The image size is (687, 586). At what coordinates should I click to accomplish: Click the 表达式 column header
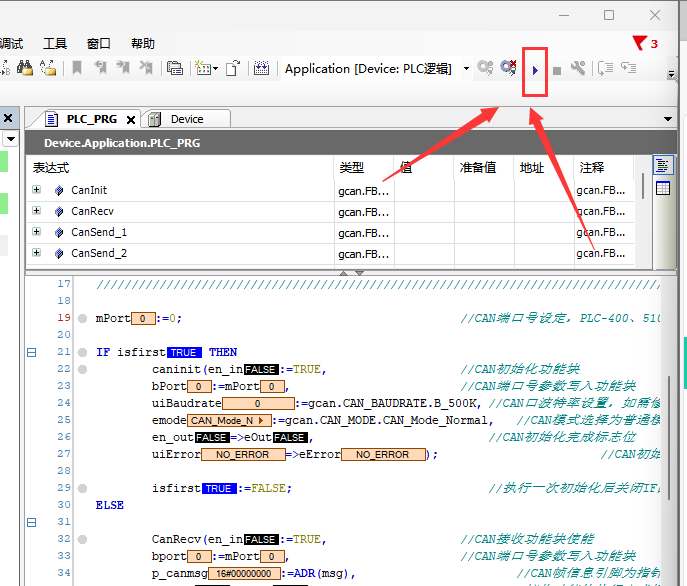(x=51, y=167)
